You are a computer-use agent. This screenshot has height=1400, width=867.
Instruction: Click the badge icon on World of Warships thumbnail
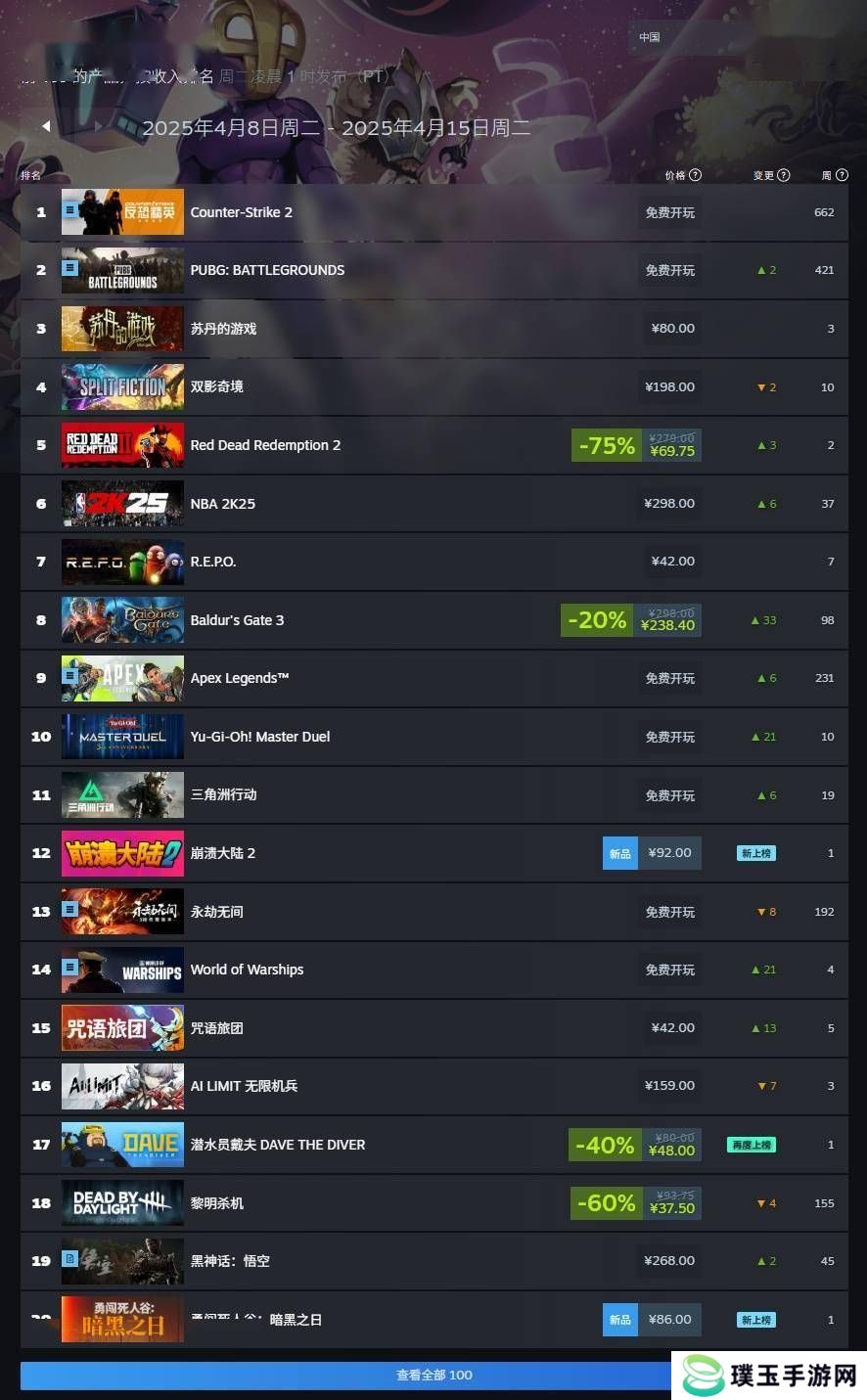(x=70, y=967)
